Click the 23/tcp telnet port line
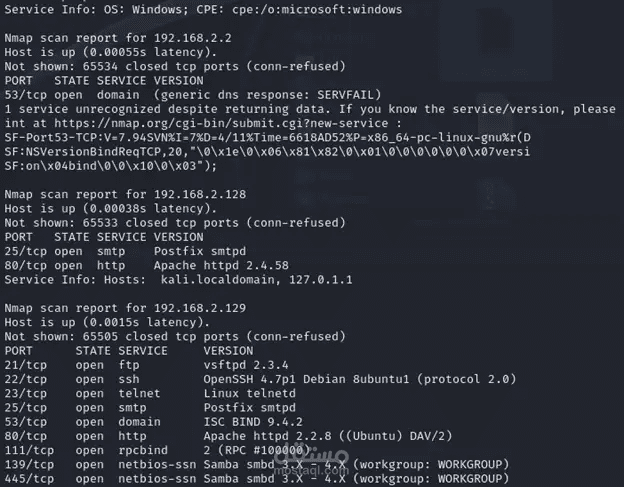The height and width of the screenshot is (487, 624). tap(150, 393)
